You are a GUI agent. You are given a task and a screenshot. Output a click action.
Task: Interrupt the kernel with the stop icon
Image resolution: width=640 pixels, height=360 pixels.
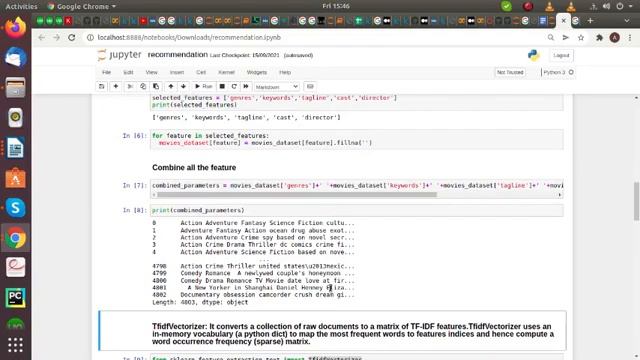pos(222,87)
